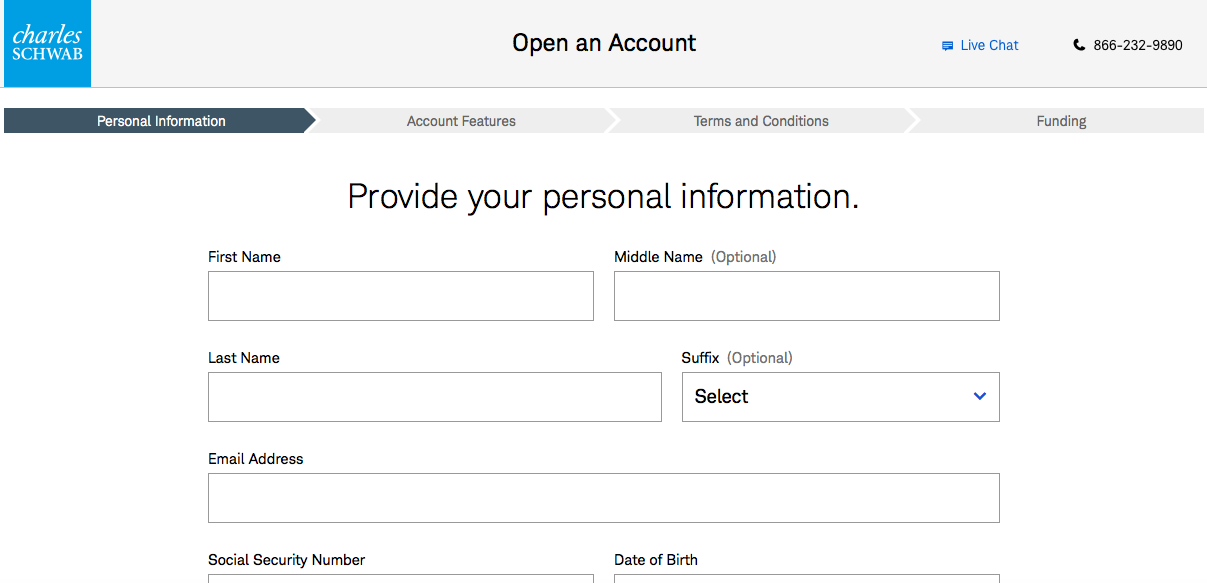Select the Last Name input box
The width and height of the screenshot is (1207, 583).
434,397
